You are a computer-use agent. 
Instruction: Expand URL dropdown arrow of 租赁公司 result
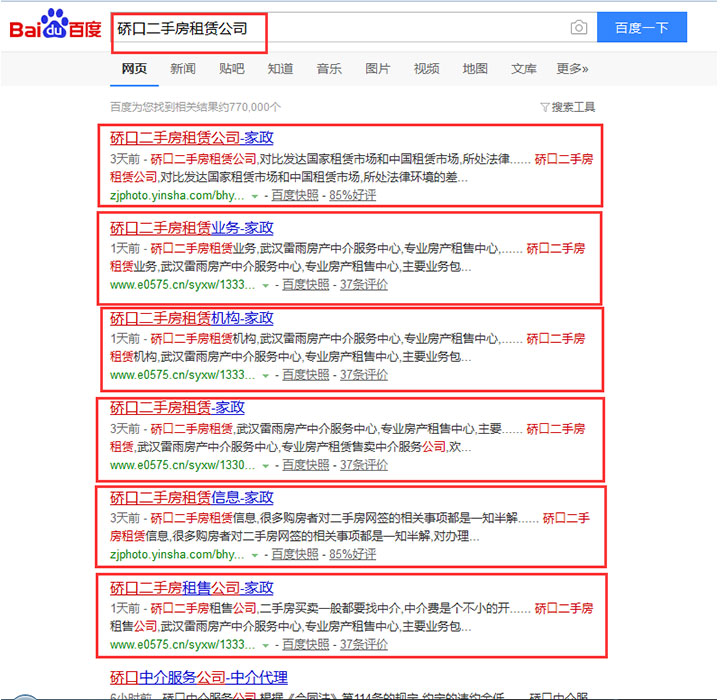coord(255,197)
